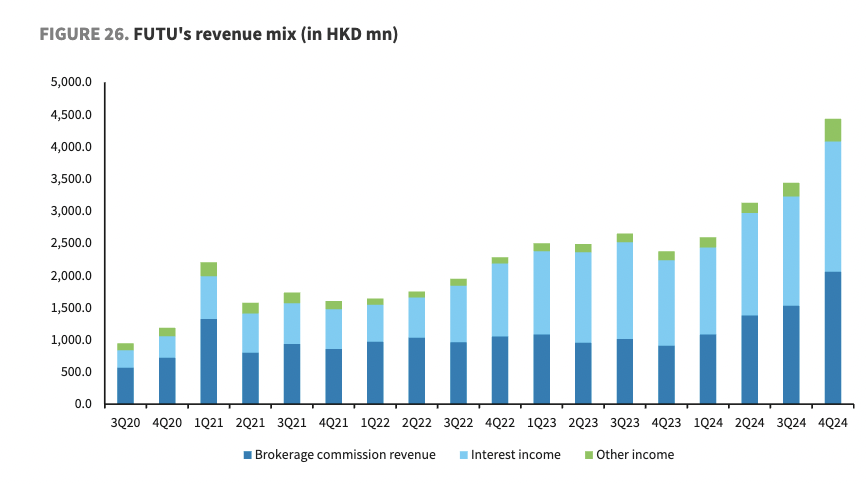The image size is (866, 484).
Task: Click the 3Q24 dark blue brokerage segment
Action: click(791, 354)
